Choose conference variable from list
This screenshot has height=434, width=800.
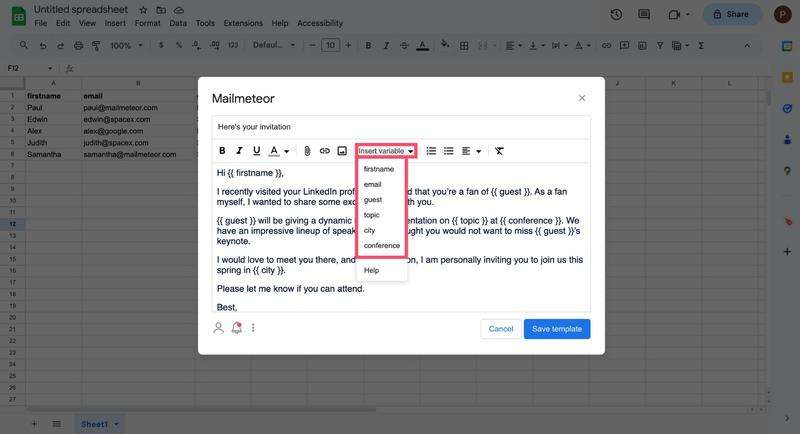point(382,245)
